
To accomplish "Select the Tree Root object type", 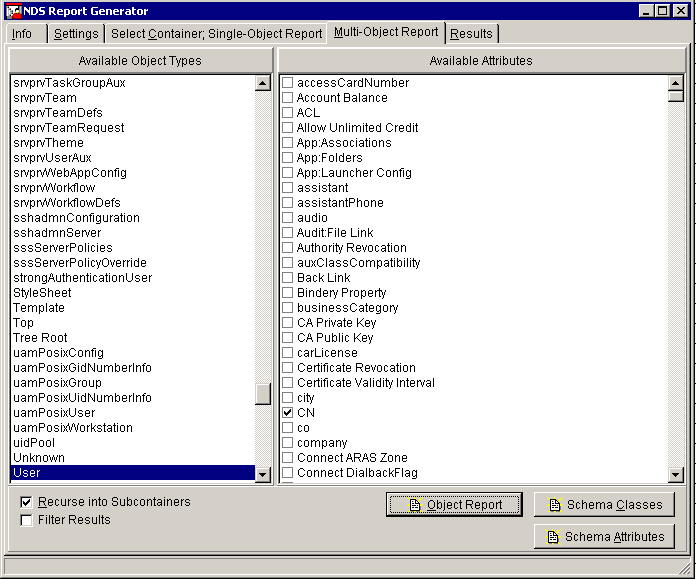I will click(133, 337).
